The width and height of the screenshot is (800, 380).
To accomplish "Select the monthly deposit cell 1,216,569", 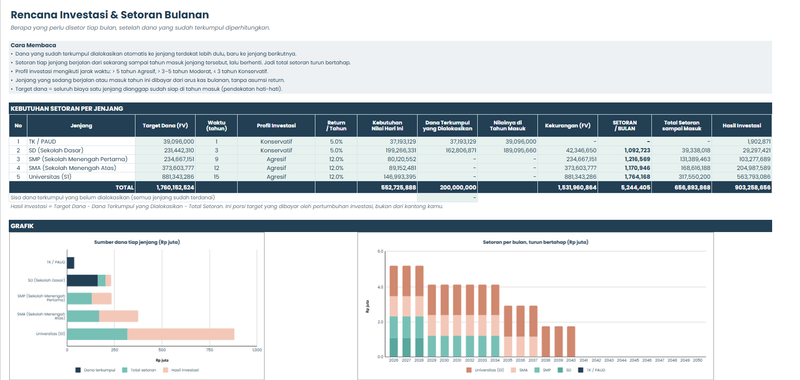I will 625,159.
